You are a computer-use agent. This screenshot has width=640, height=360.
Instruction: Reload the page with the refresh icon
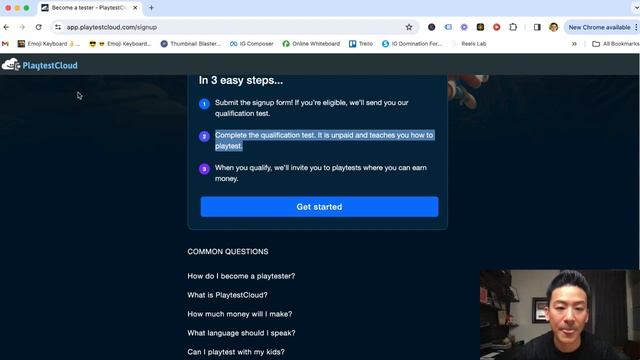pyautogui.click(x=38, y=27)
